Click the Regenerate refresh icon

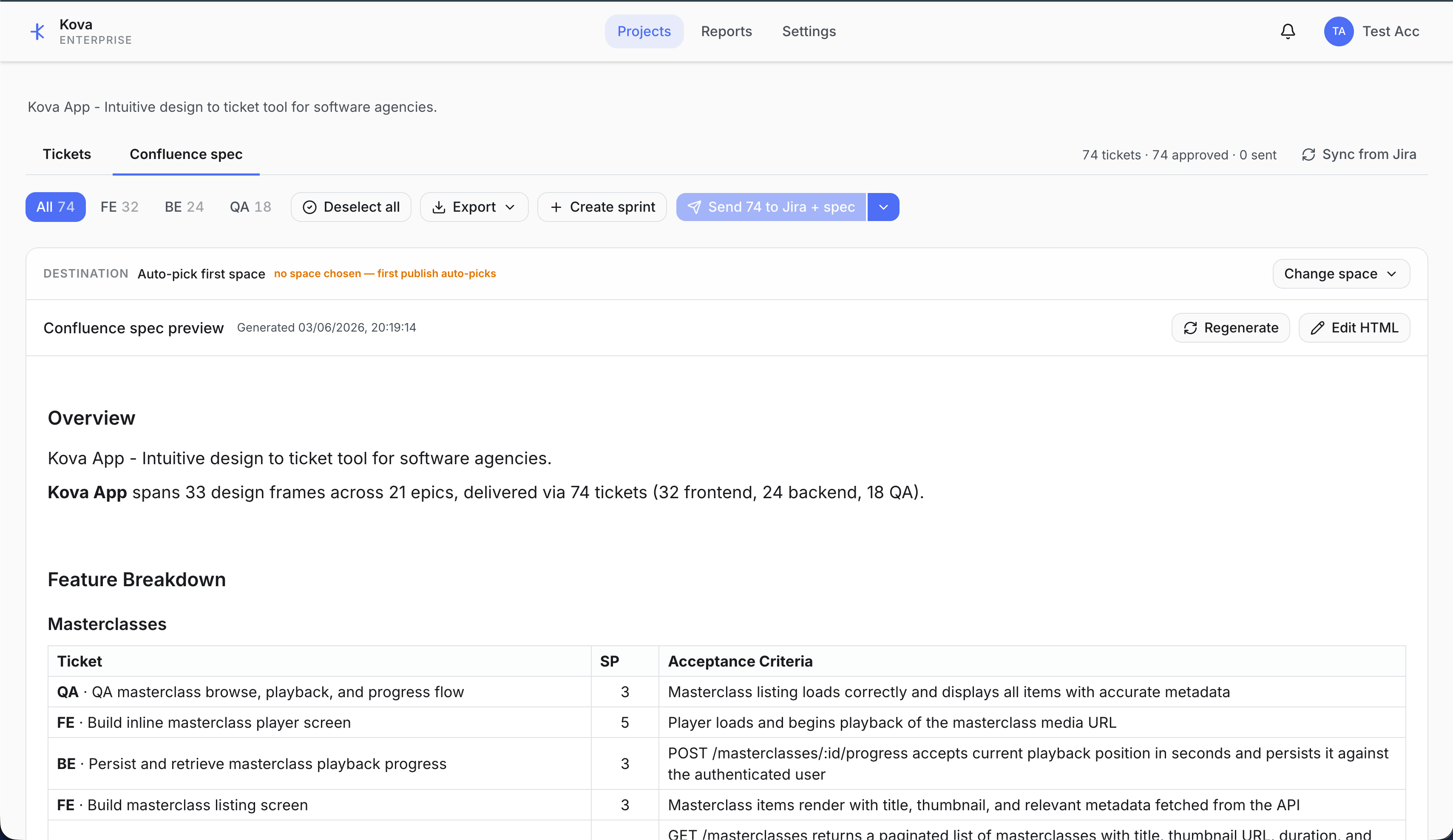(x=1191, y=328)
